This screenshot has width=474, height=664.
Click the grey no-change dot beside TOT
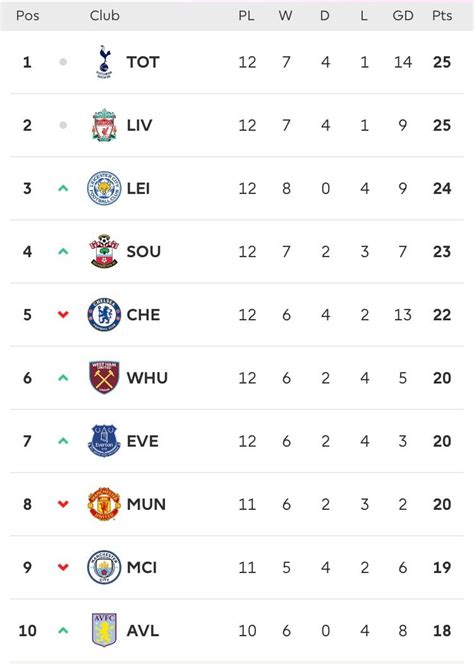click(x=63, y=62)
